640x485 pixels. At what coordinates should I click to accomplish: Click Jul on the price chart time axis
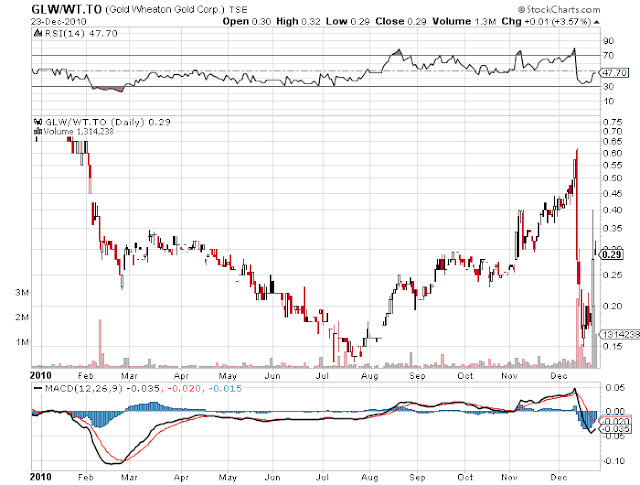pos(322,376)
